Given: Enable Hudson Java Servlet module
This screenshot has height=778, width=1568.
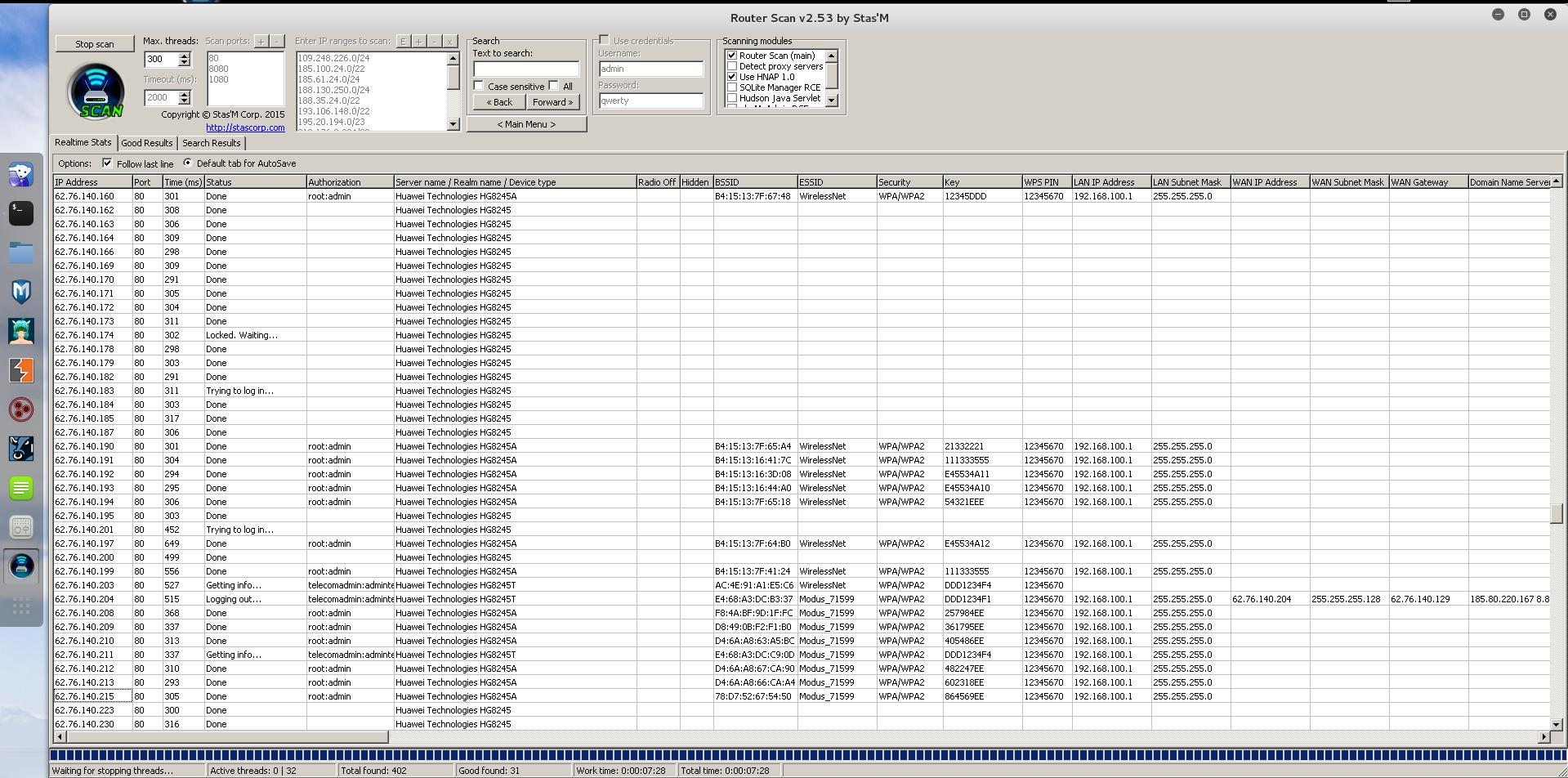Looking at the screenshot, I should (732, 98).
